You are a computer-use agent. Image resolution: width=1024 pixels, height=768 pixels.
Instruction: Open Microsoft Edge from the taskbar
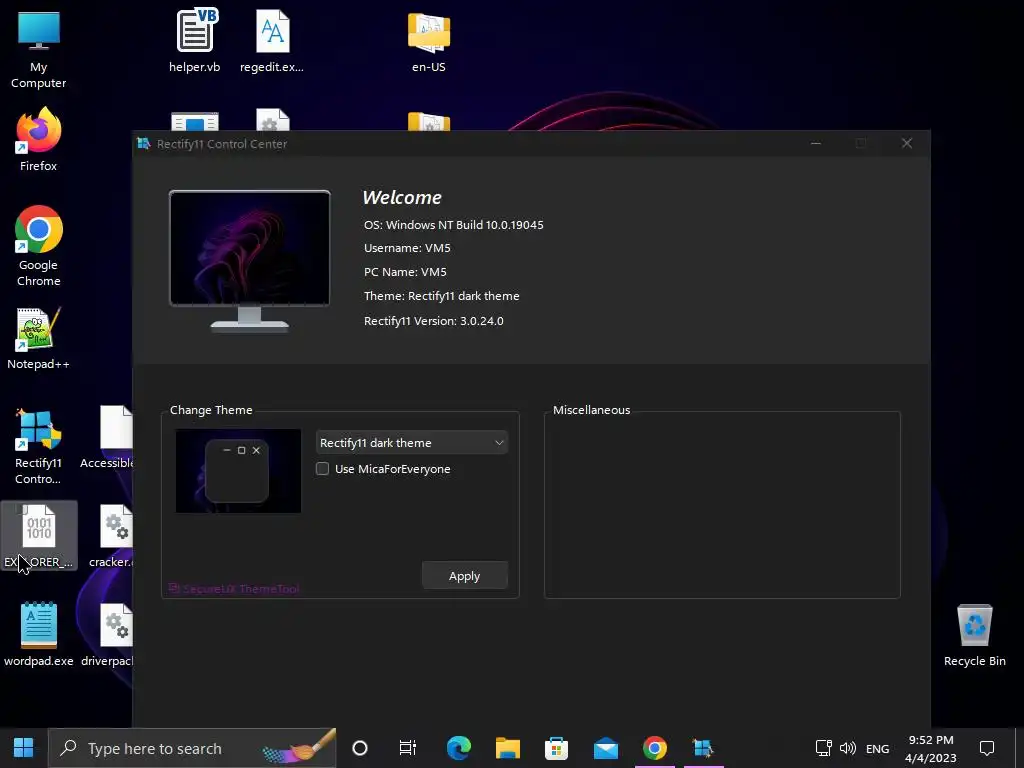point(458,748)
